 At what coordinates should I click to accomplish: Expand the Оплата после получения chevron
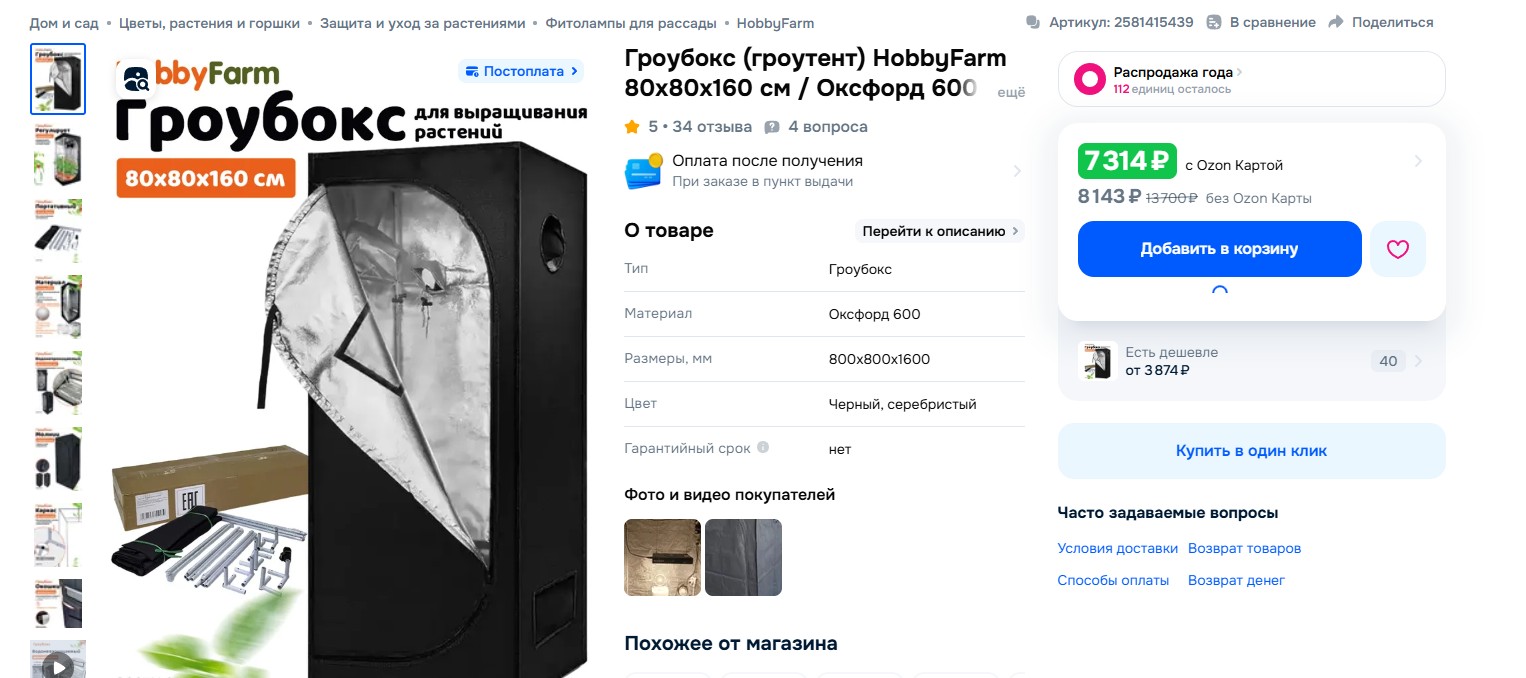point(1017,171)
